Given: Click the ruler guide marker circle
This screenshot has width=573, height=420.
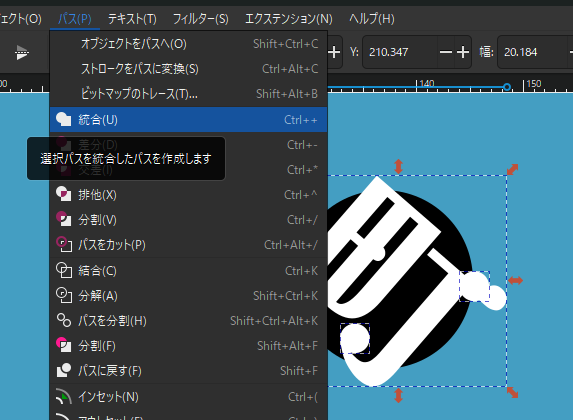Looking at the screenshot, I should pos(506,87).
